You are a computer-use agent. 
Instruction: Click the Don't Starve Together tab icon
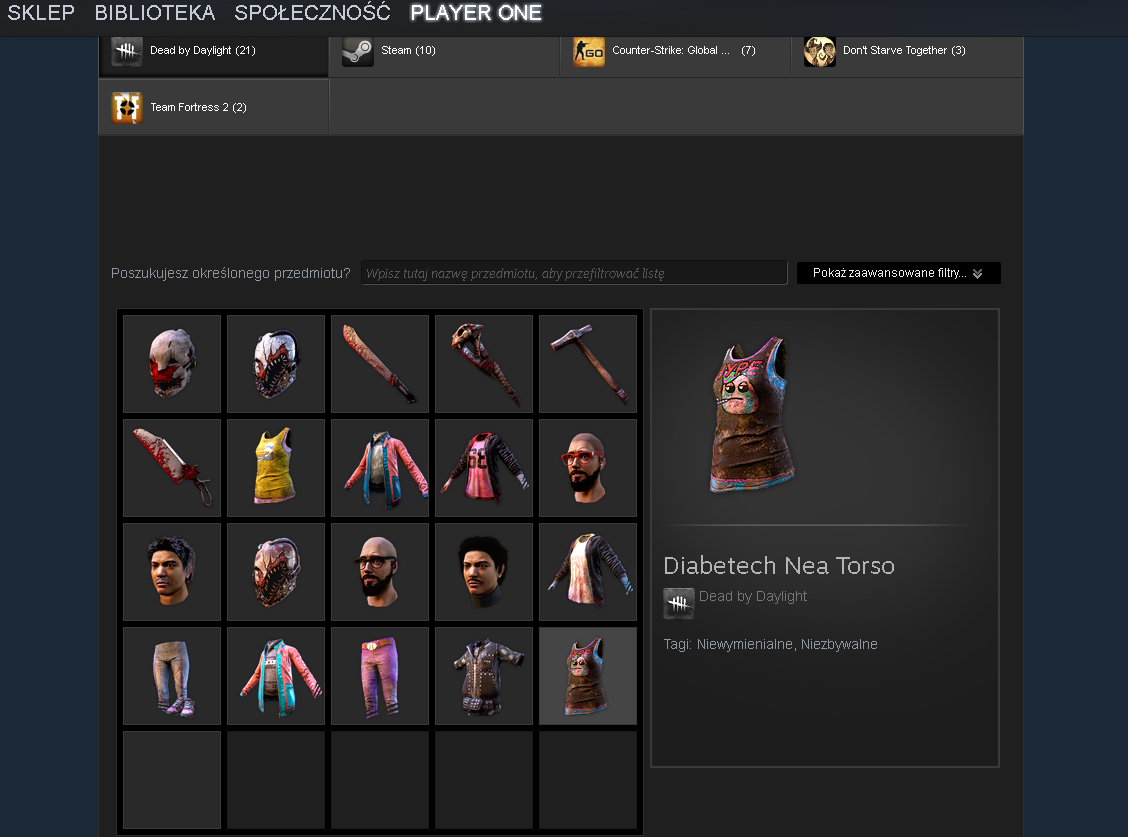(819, 51)
